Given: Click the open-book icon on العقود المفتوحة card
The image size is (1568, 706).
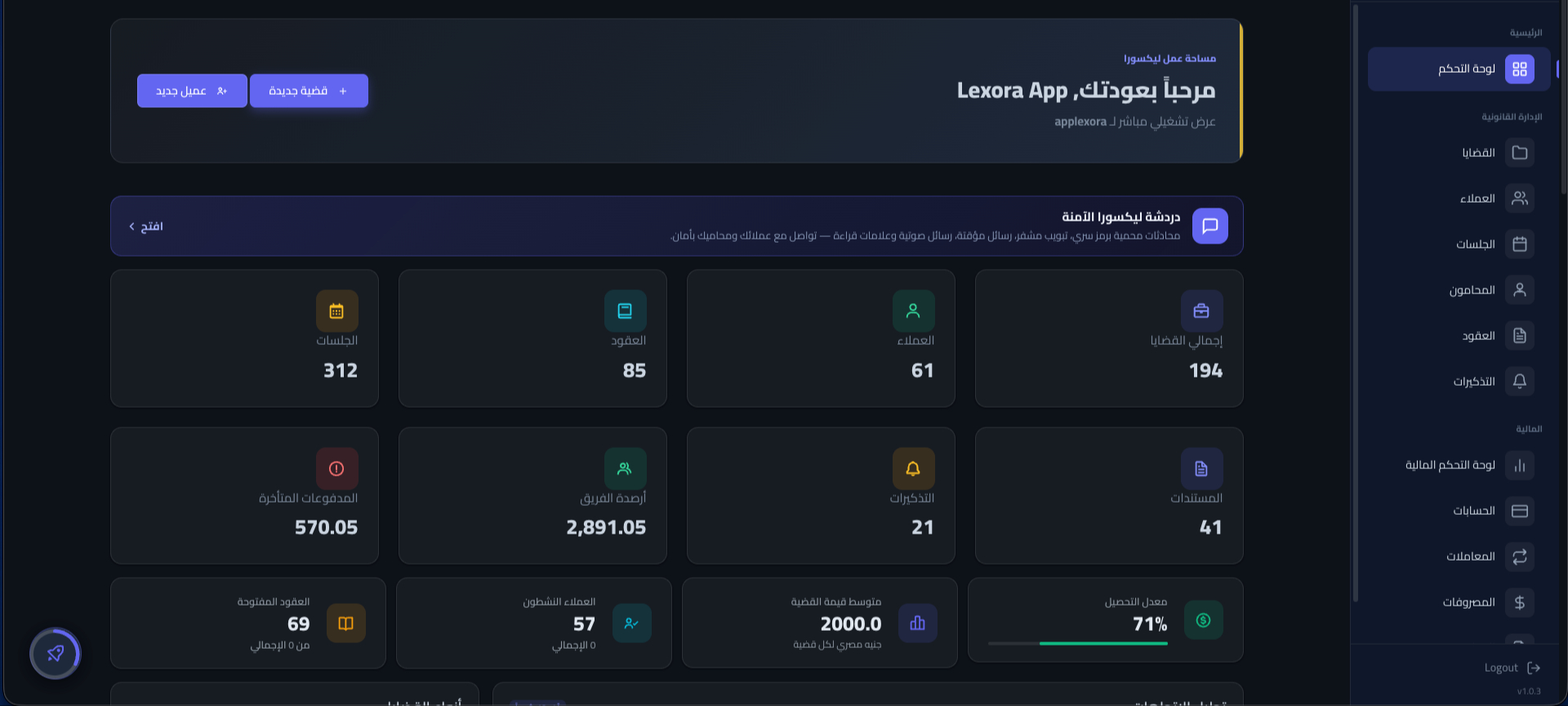Looking at the screenshot, I should click(x=345, y=623).
